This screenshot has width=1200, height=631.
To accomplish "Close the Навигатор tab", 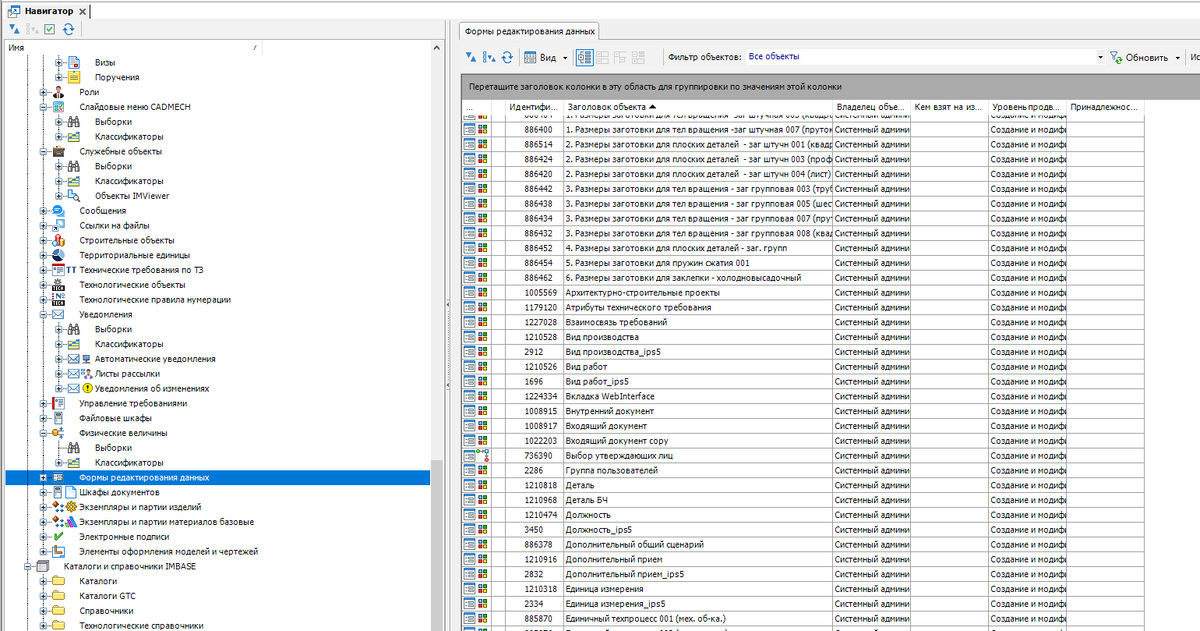I will click(80, 11).
